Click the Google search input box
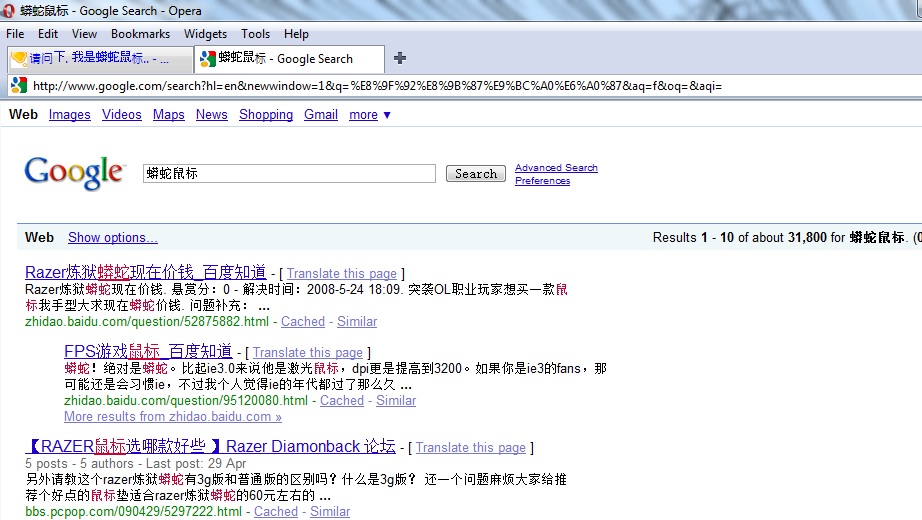The height and width of the screenshot is (520, 922). pos(289,174)
